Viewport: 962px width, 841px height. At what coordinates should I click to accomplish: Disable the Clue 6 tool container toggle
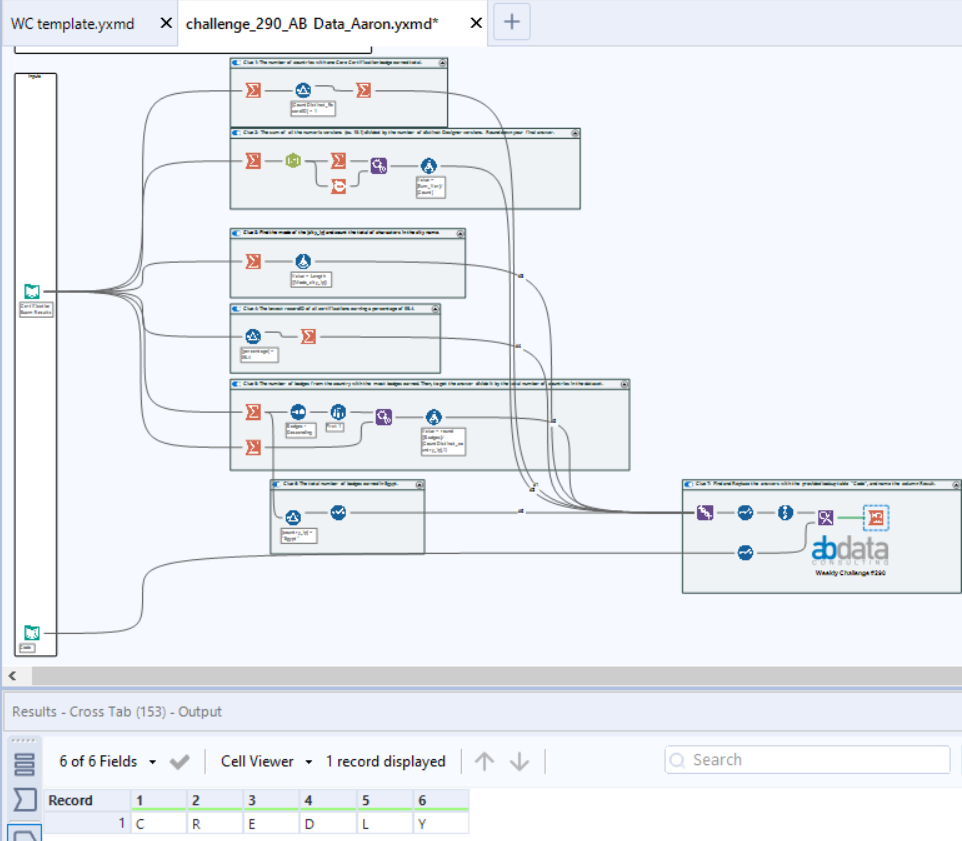pyautogui.click(x=277, y=484)
